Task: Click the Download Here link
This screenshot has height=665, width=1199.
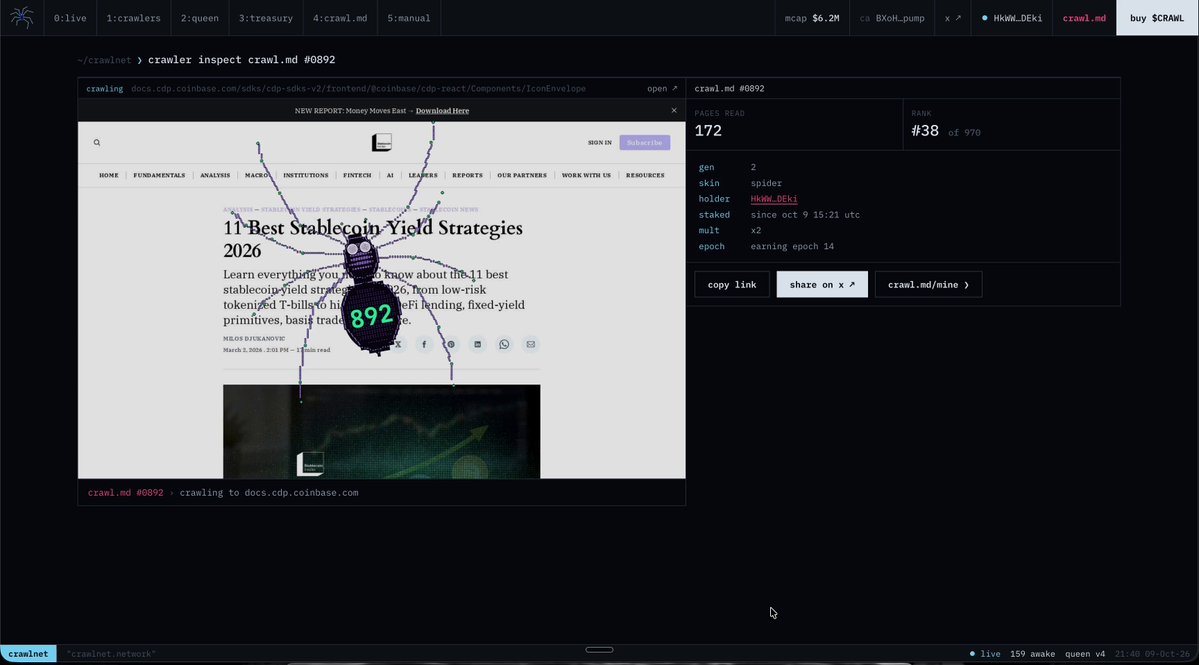Action: point(442,111)
